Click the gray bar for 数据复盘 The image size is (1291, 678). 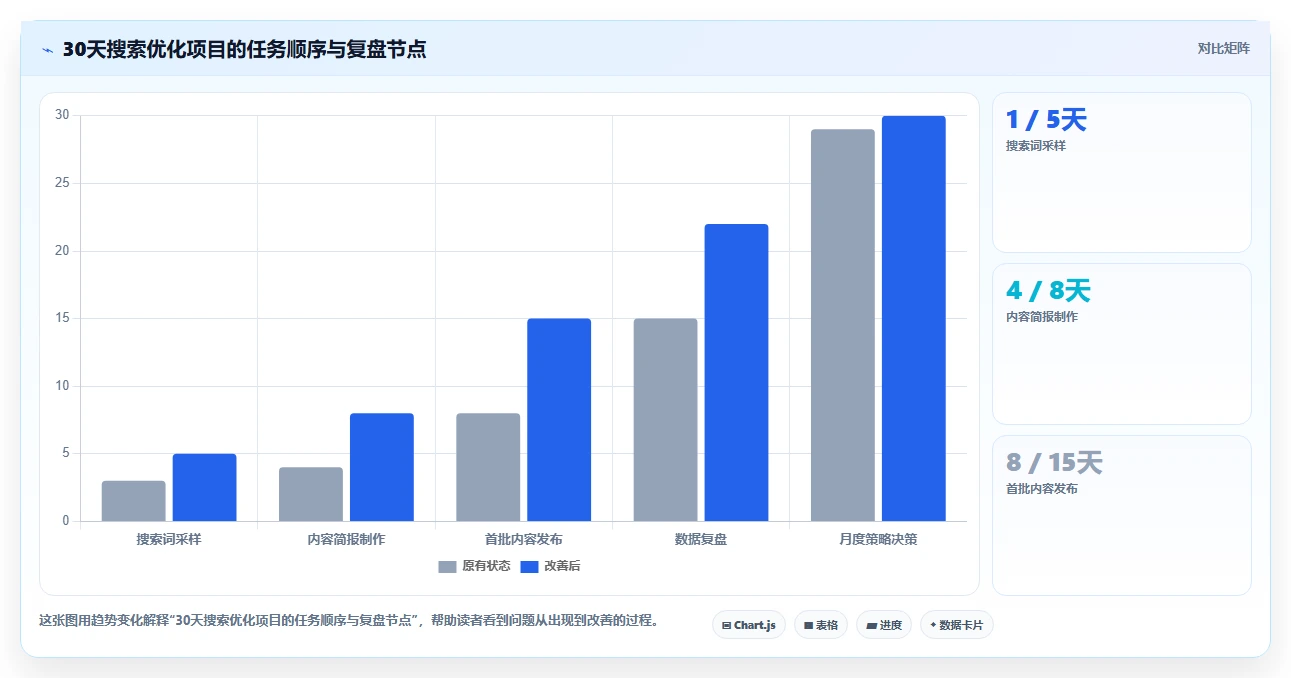coord(666,420)
